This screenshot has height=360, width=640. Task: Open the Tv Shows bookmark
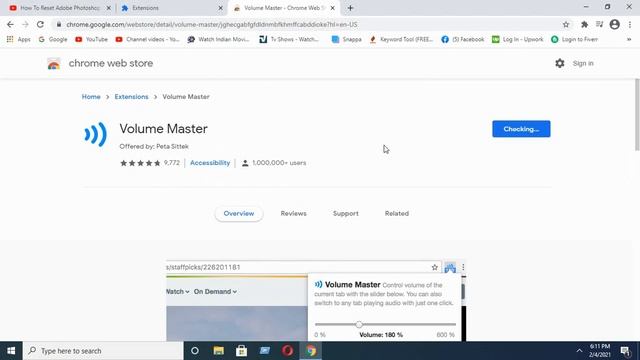289,39
